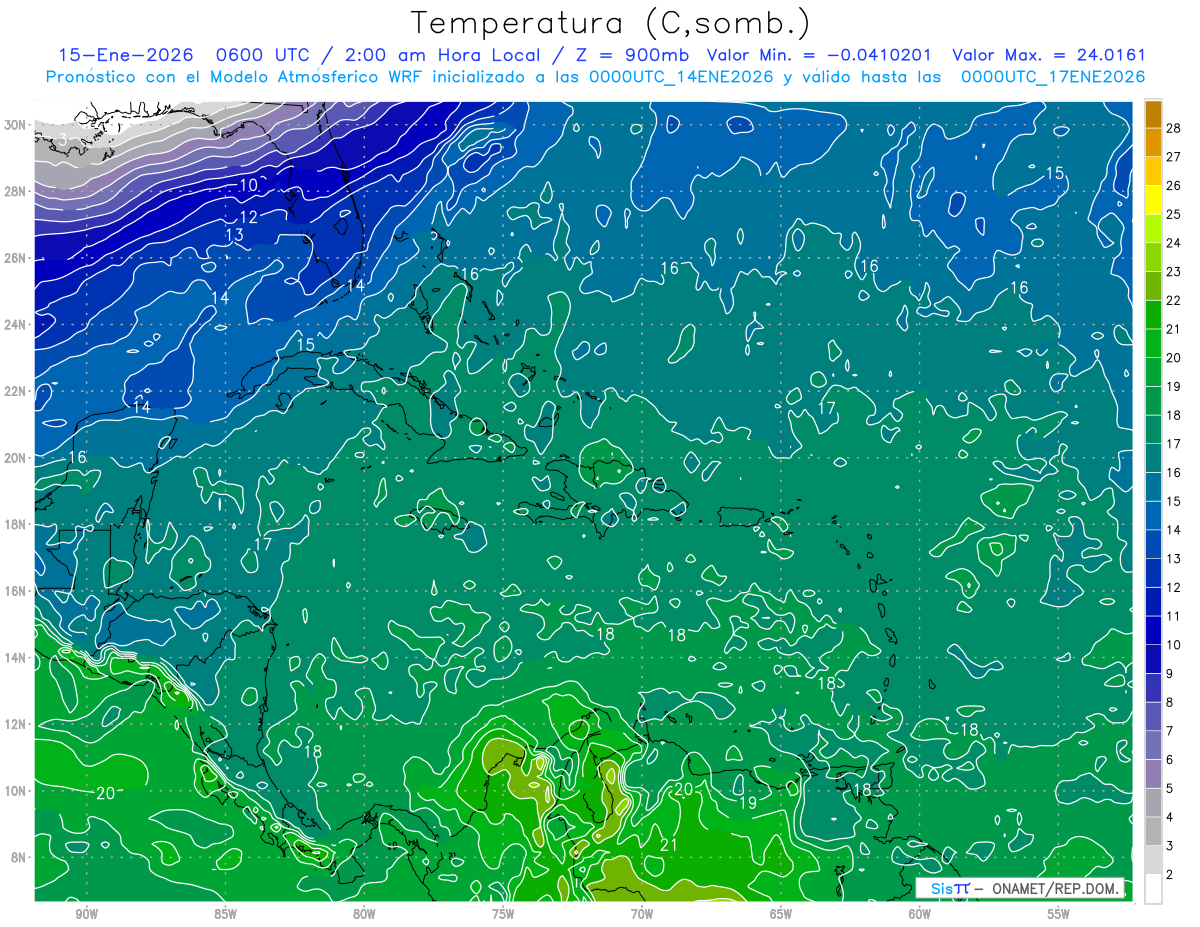Viewport: 1200px width, 927px height.
Task: Click the "Valor Min. = -0.0410201" readout
Action: (817, 55)
